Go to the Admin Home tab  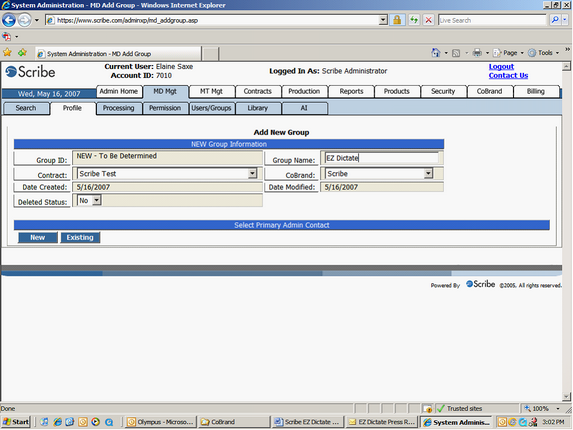(x=119, y=91)
